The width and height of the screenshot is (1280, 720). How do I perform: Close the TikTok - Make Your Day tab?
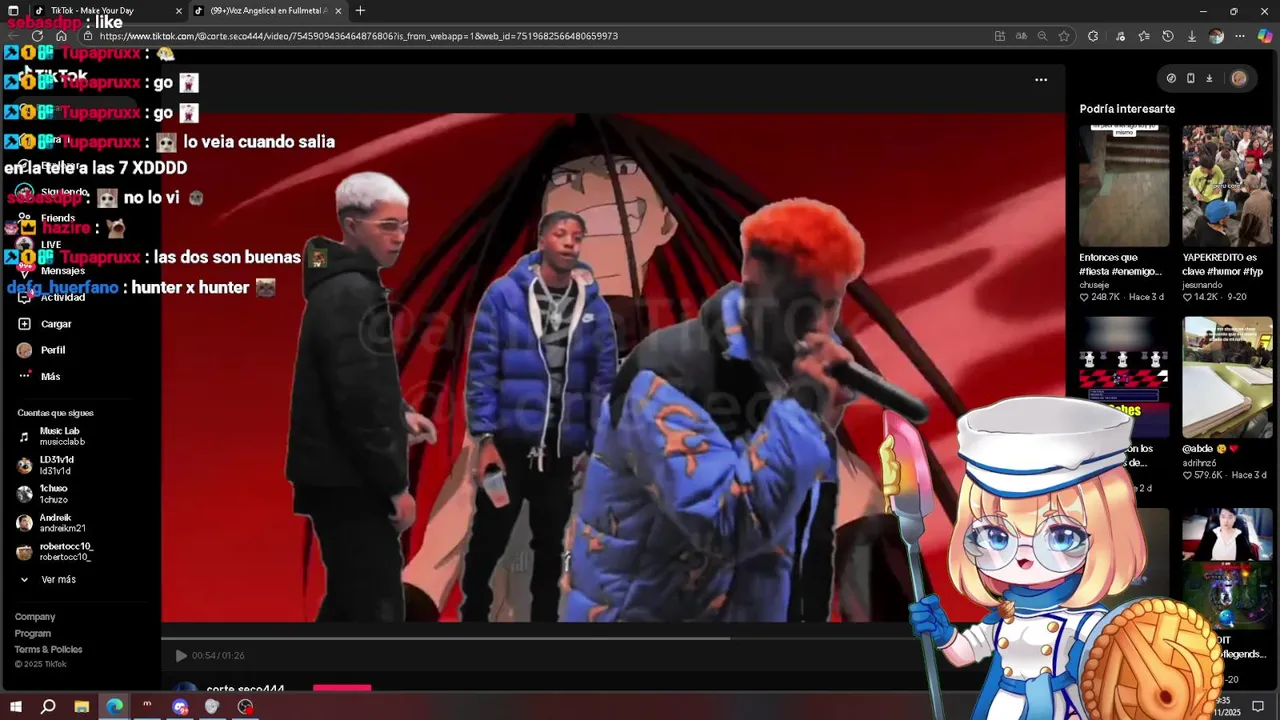point(179,11)
